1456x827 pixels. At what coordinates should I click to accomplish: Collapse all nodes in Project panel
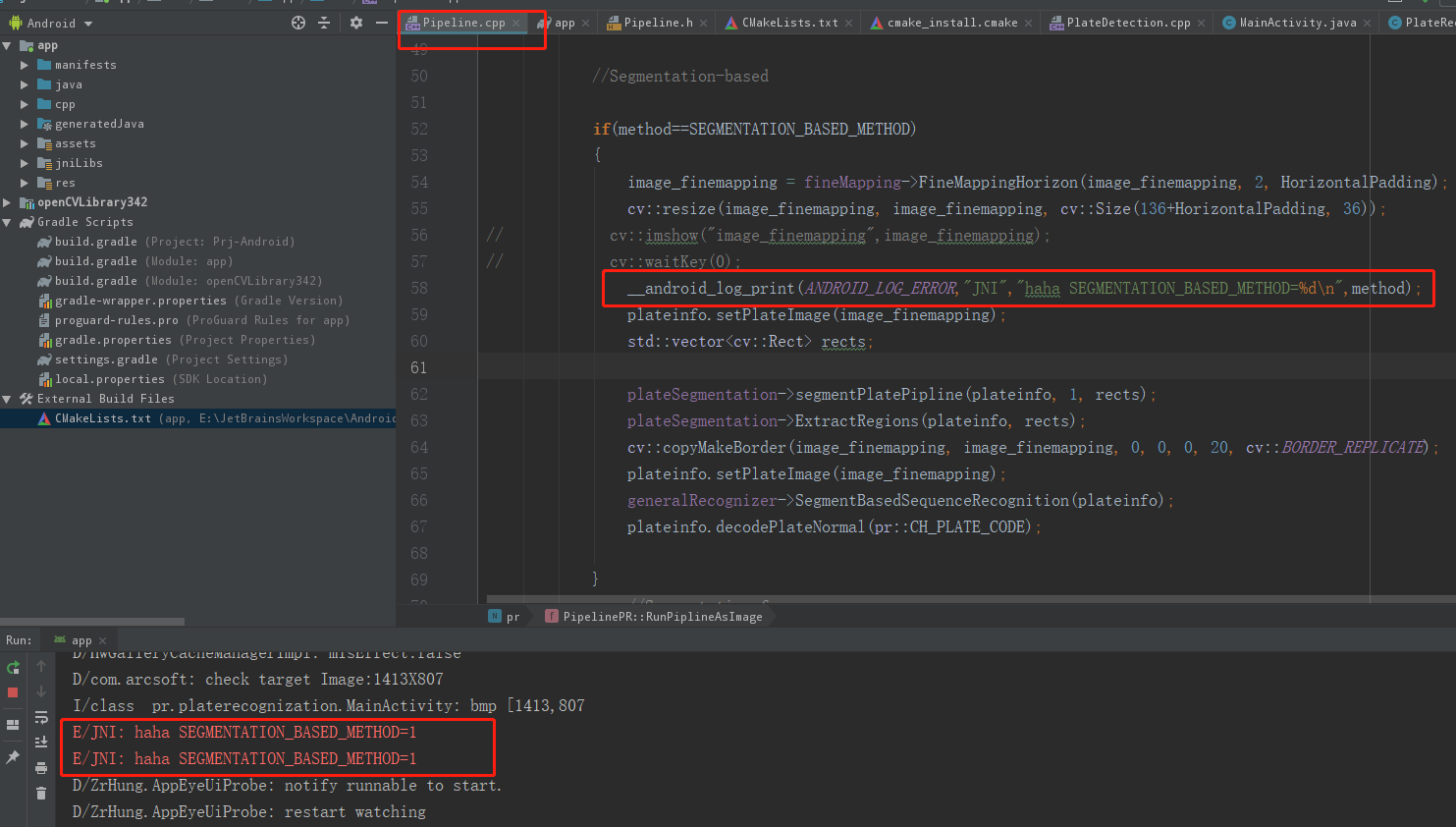click(324, 21)
